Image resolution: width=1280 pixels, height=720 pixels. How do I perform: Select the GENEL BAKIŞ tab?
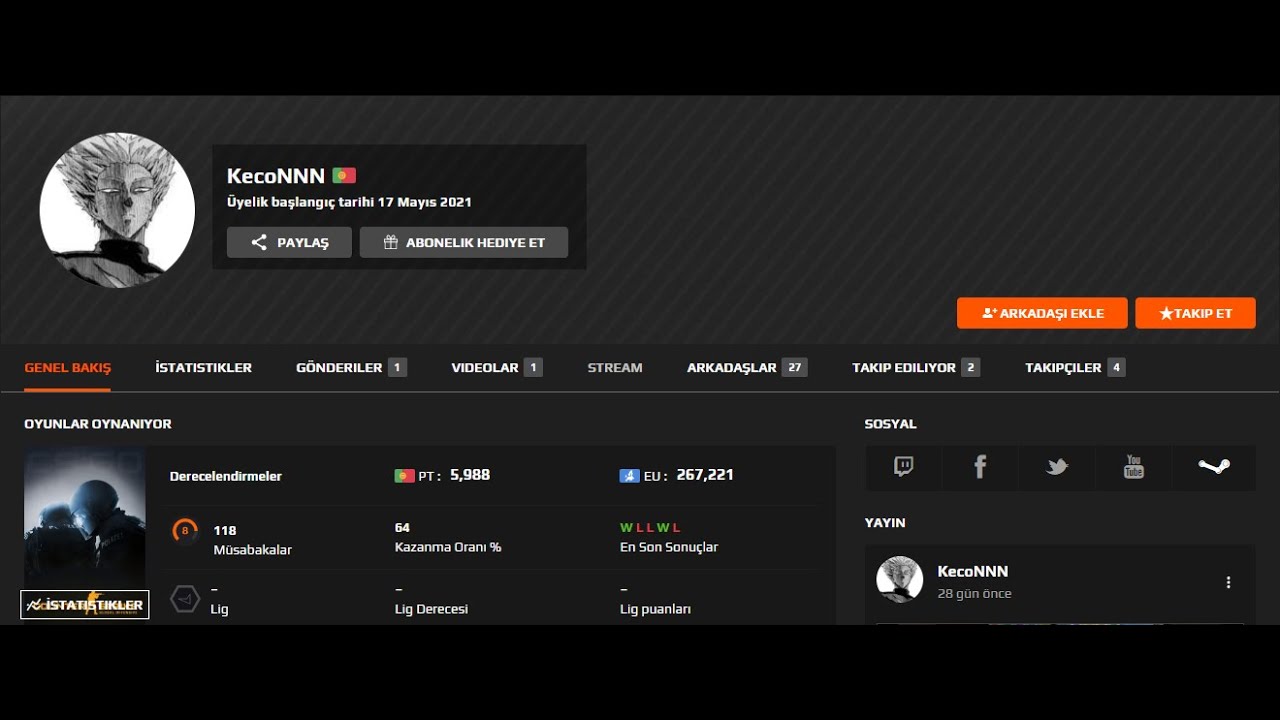[x=67, y=368]
